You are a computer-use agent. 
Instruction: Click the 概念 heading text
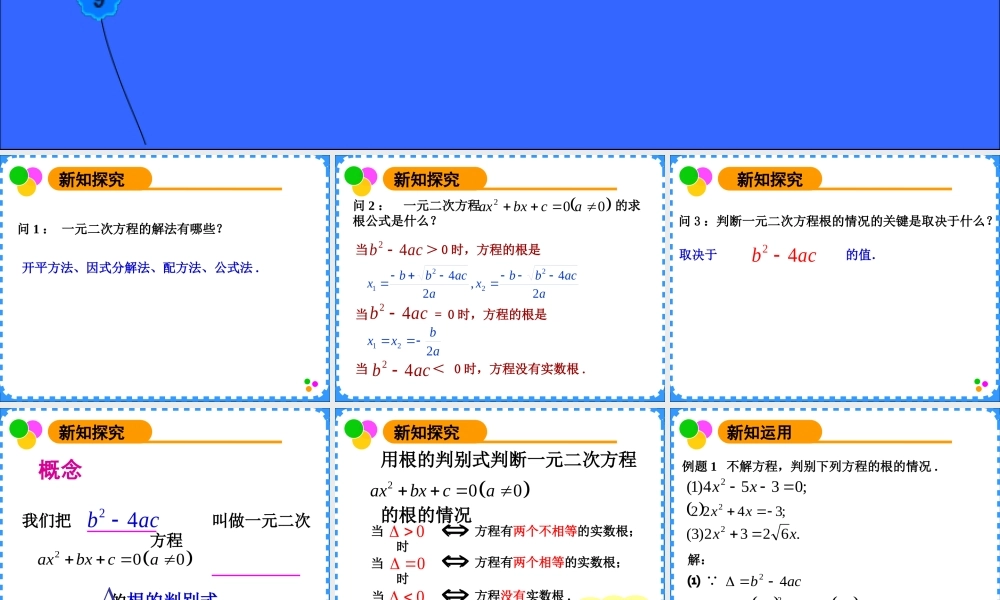point(59,470)
